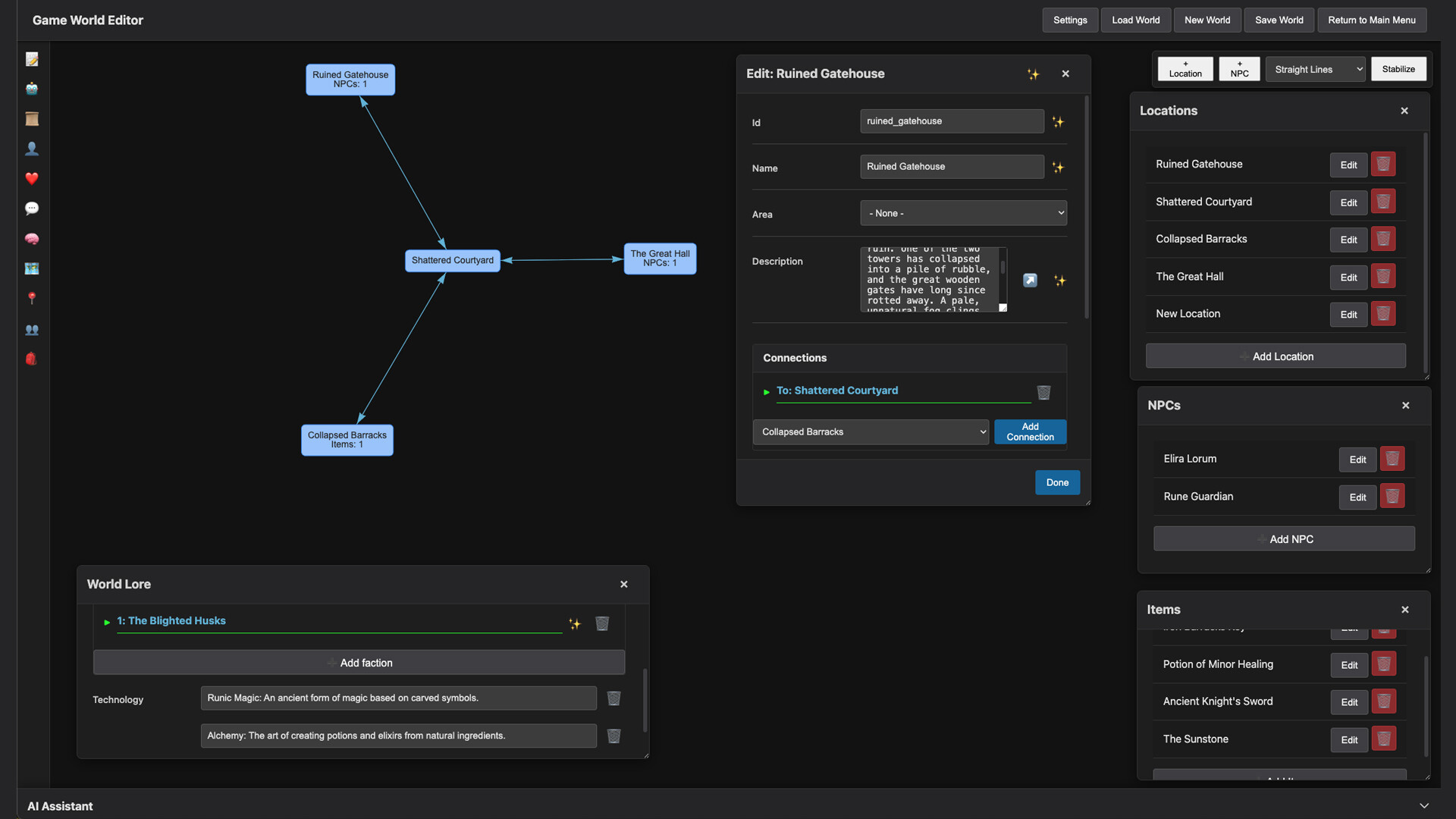
Task: Click the sparkle AI icon beside Name field
Action: pyautogui.click(x=1059, y=168)
